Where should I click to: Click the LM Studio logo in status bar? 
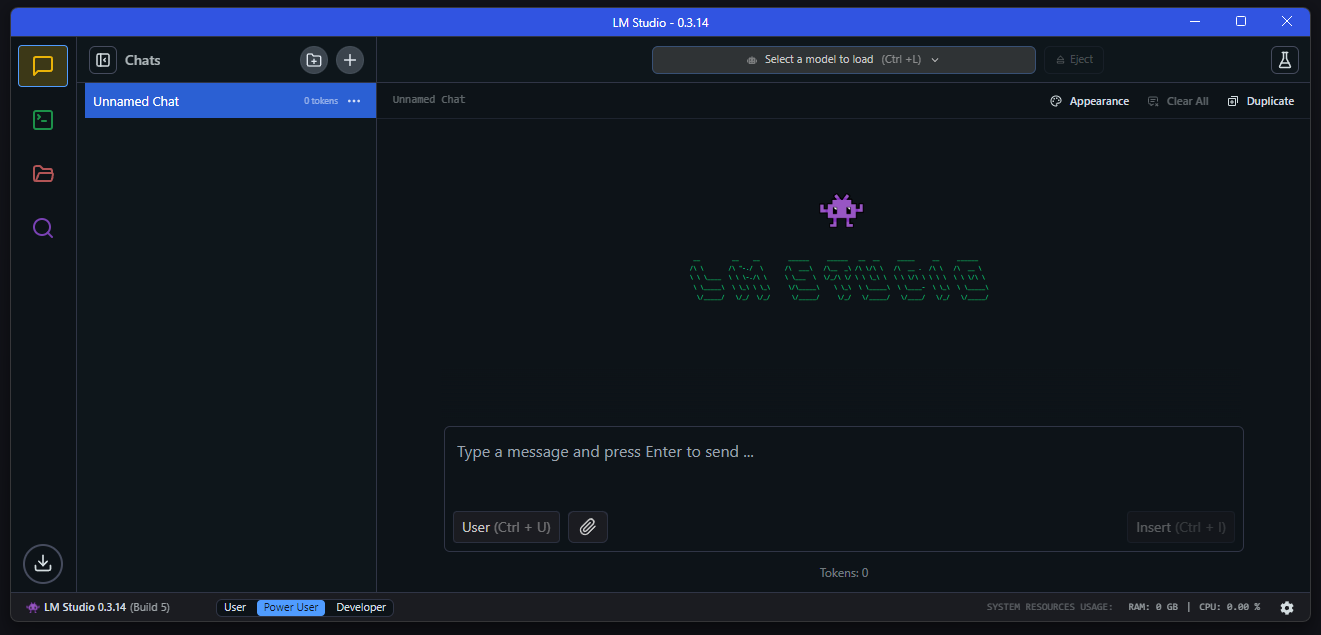[x=33, y=607]
